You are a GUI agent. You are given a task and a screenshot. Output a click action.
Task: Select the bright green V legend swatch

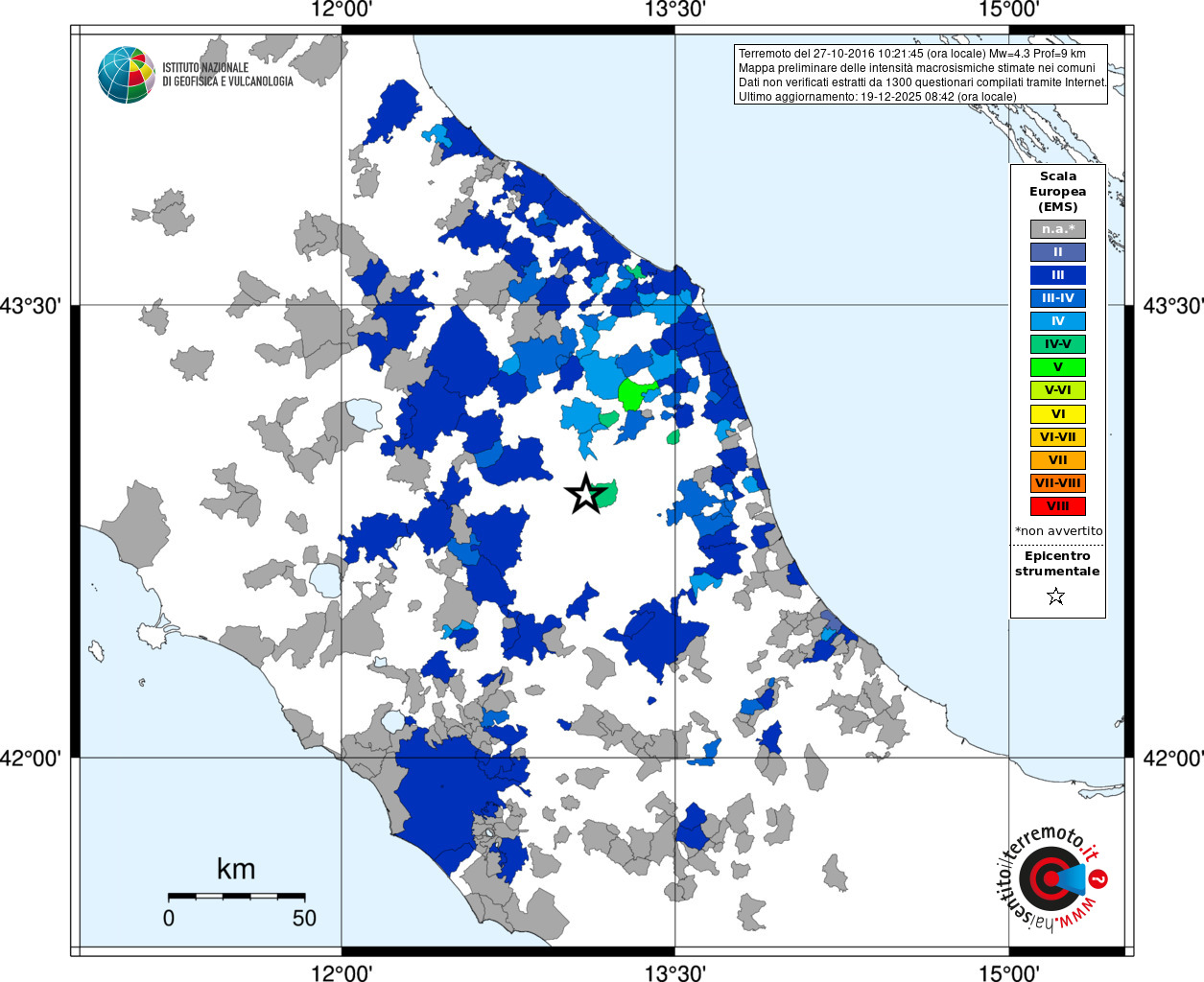coord(1057,367)
